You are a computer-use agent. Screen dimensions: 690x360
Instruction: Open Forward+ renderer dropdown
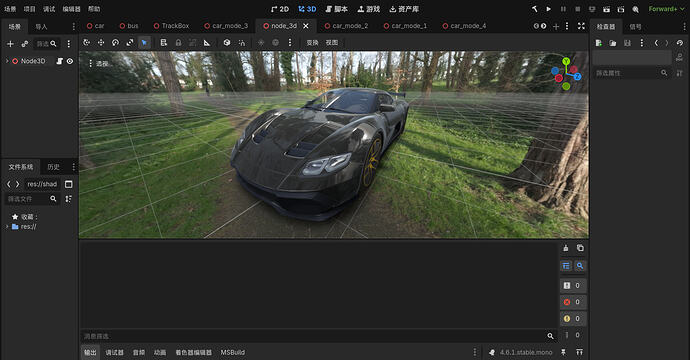point(666,9)
